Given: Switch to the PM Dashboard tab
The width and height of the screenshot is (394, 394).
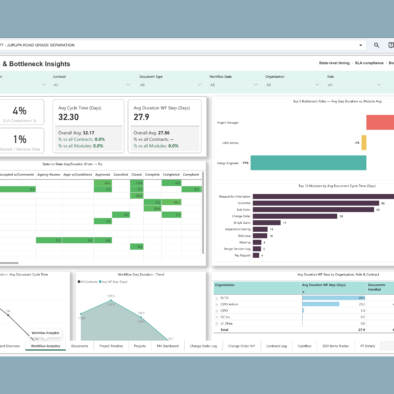Looking at the screenshot, I should [168, 346].
